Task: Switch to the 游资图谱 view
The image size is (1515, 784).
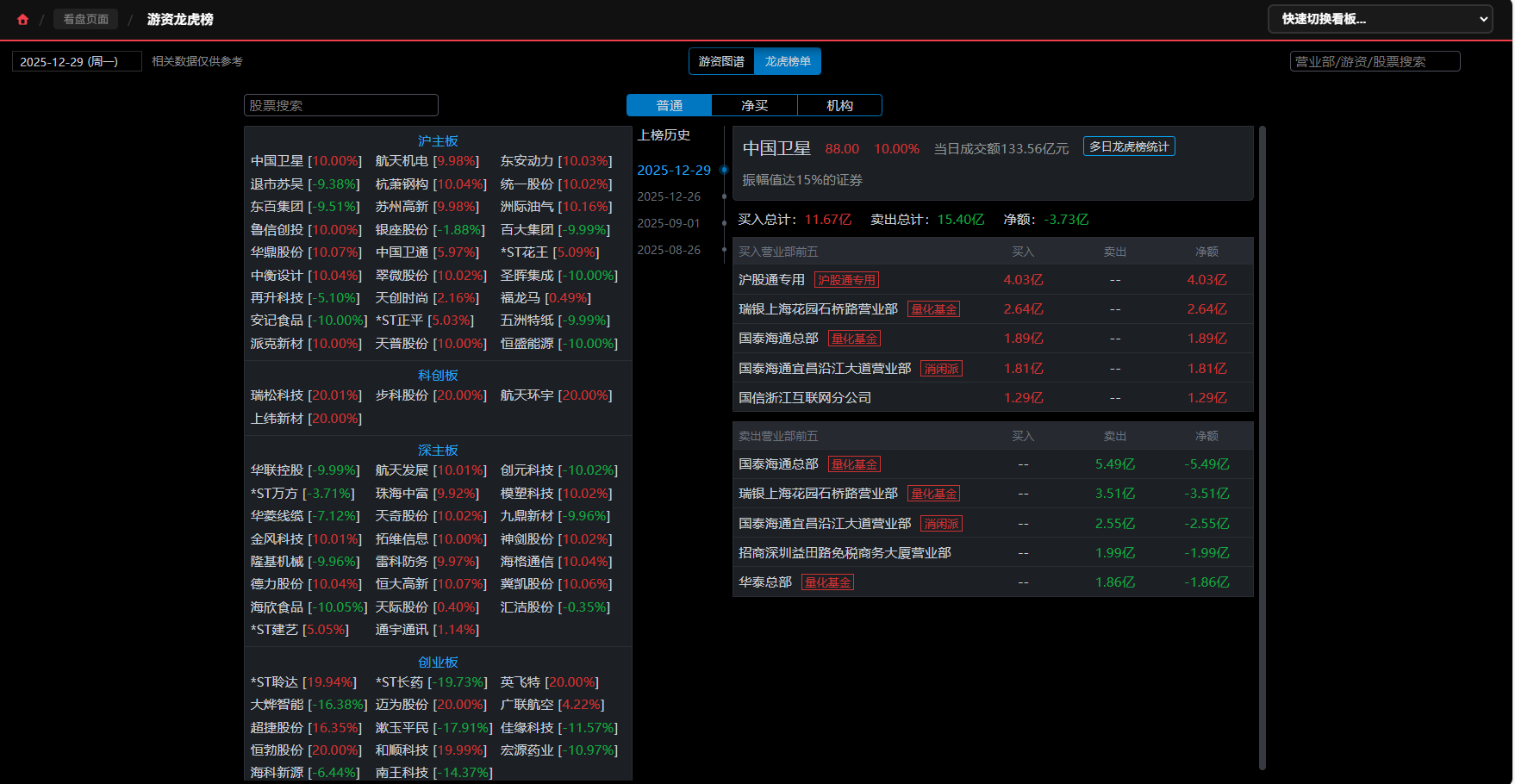Action: point(721,61)
